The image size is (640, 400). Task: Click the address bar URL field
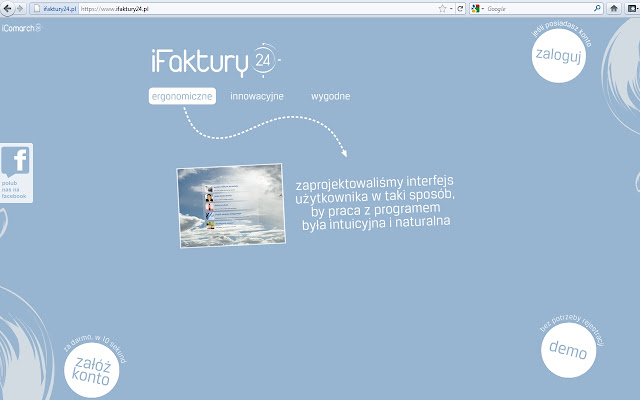coord(258,9)
